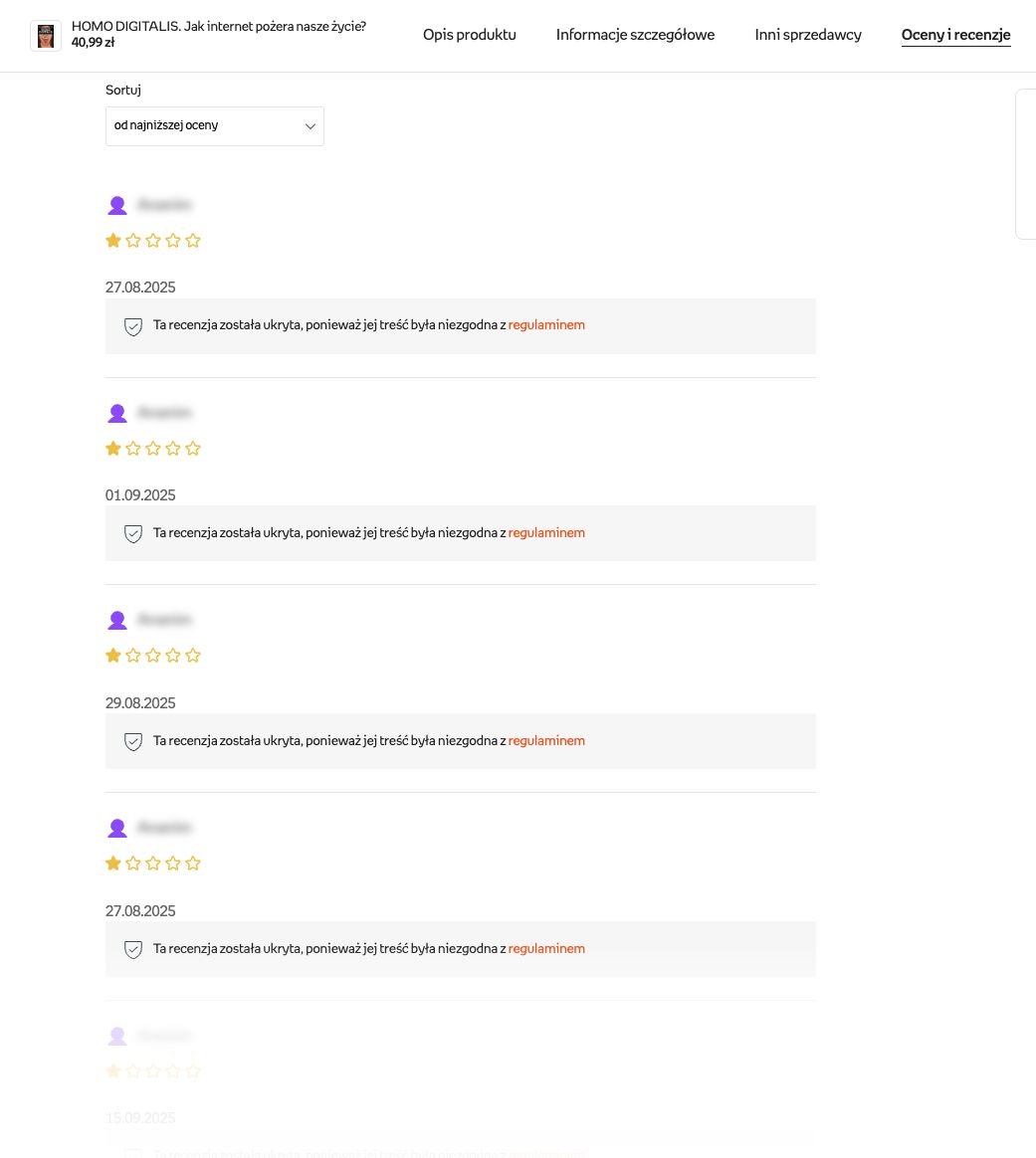Open the Inni sprzedawcy tab

(x=808, y=35)
